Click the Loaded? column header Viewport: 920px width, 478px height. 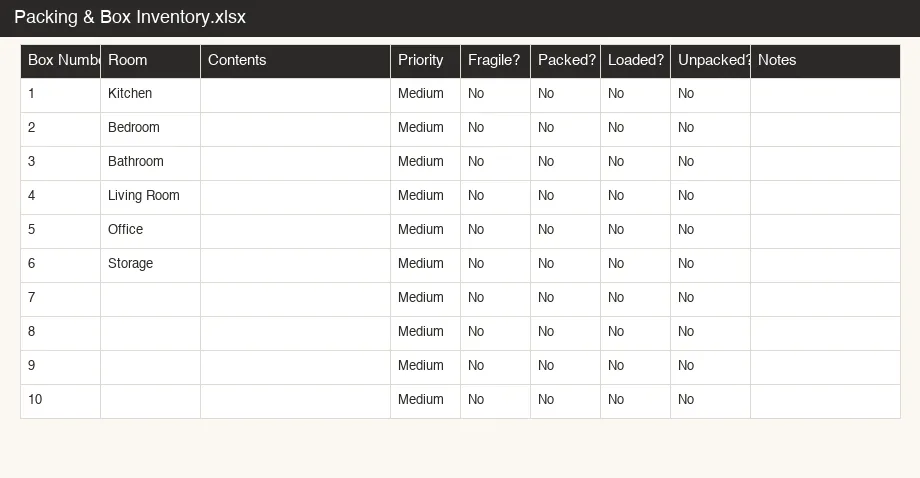635,61
